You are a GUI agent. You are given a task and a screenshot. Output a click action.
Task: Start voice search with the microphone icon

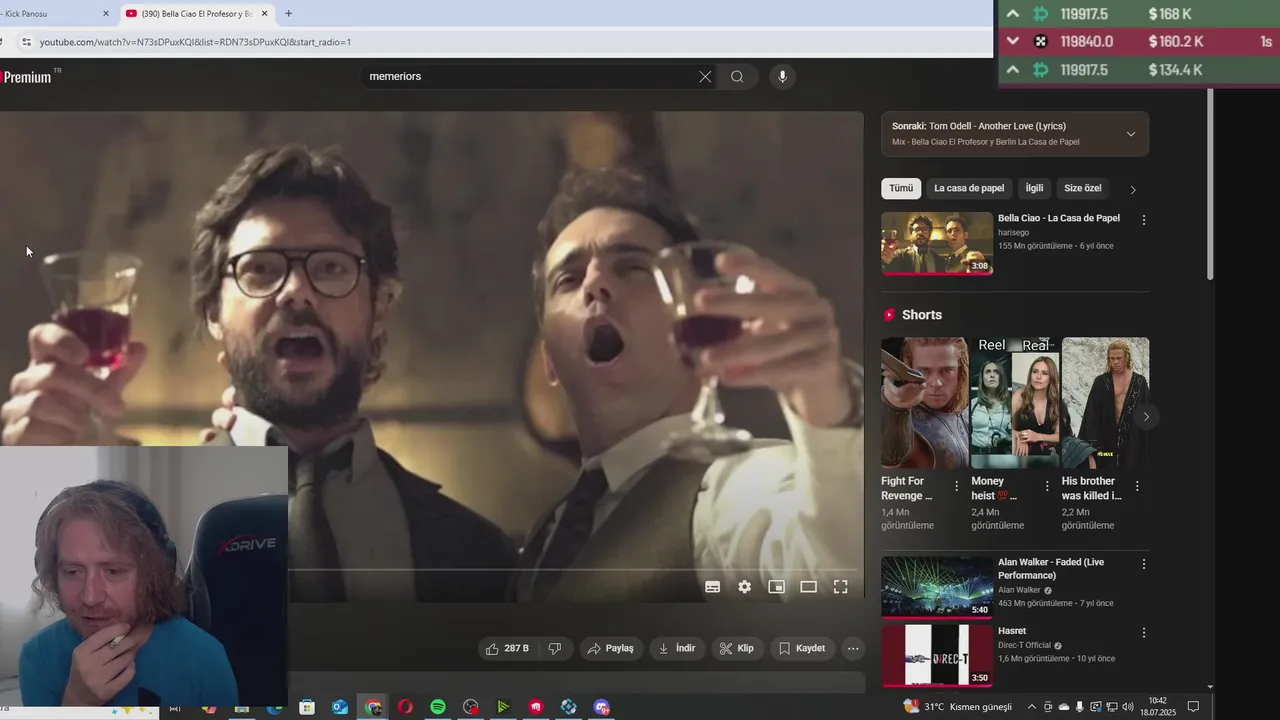[782, 77]
